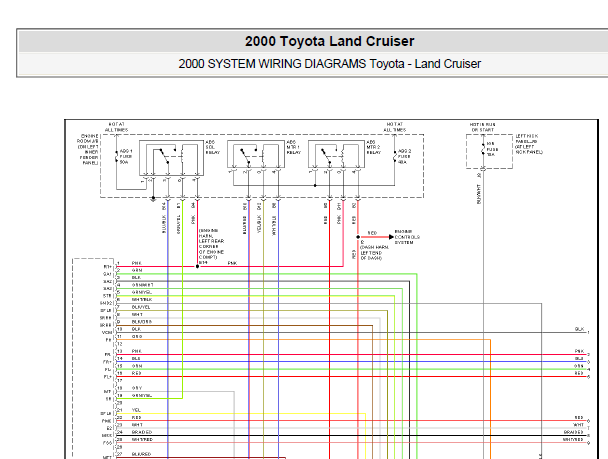Viewport: 608px width, 459px height.
Task: Click the right-edge WHT/RED wire label
Action: pos(573,440)
